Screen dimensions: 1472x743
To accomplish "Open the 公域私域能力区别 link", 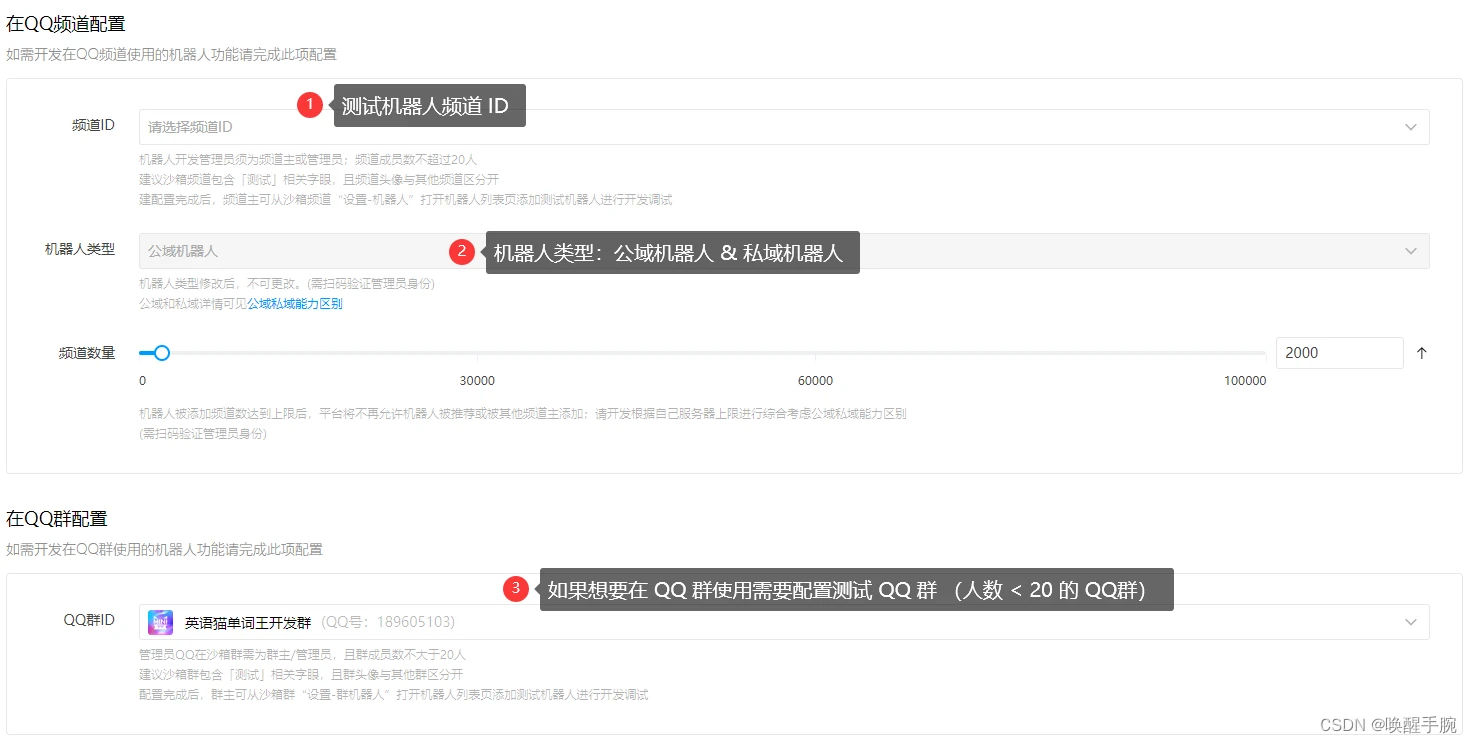I will [x=295, y=304].
